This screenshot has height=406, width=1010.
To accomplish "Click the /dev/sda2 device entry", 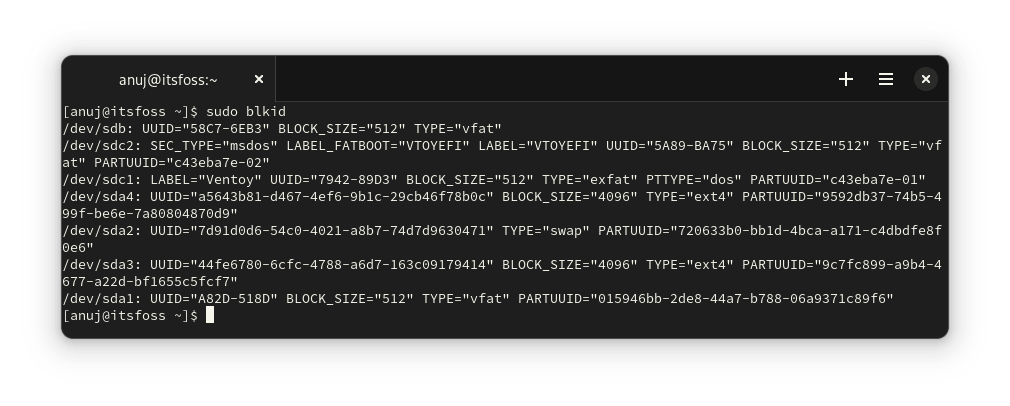I will [94, 230].
